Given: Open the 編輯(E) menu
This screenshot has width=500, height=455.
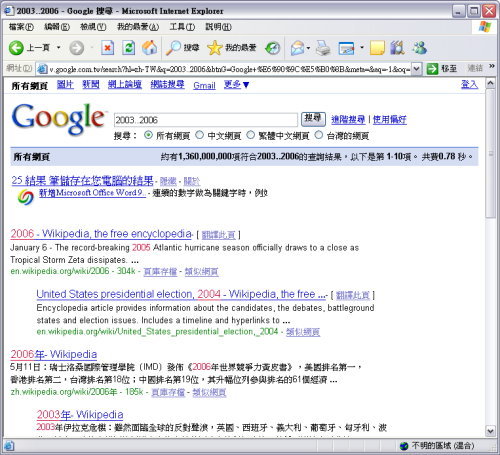Looking at the screenshot, I should click(57, 27).
